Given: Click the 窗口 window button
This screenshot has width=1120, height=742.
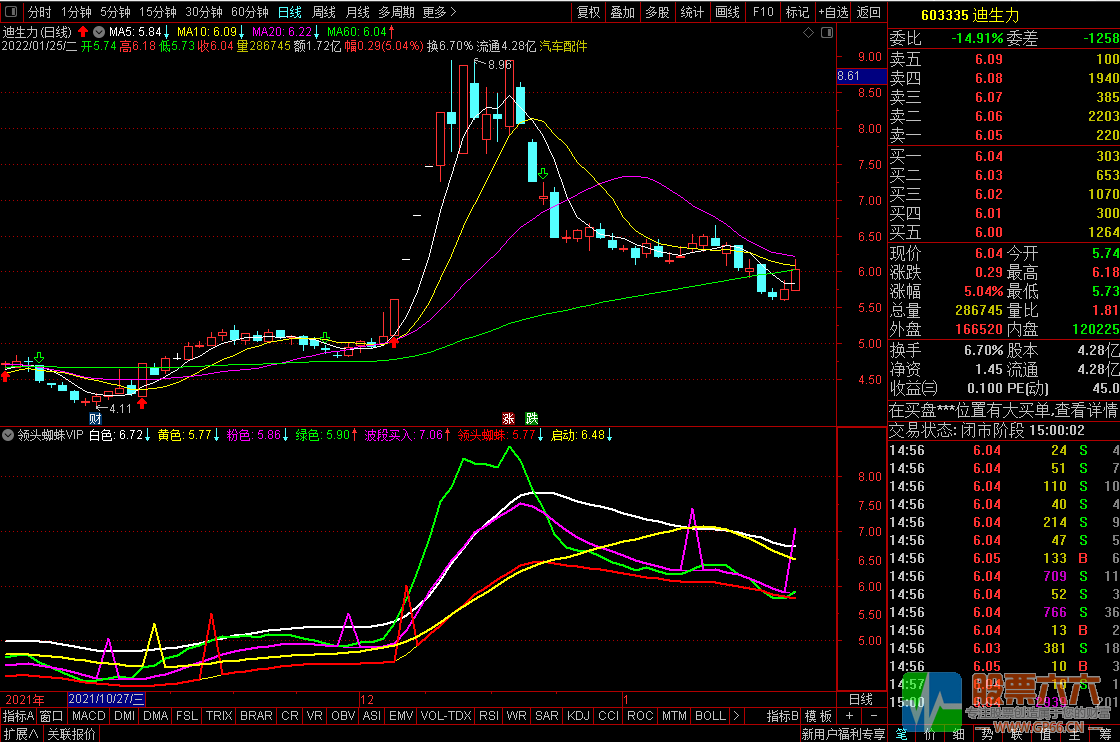Looking at the screenshot, I should [x=52, y=716].
